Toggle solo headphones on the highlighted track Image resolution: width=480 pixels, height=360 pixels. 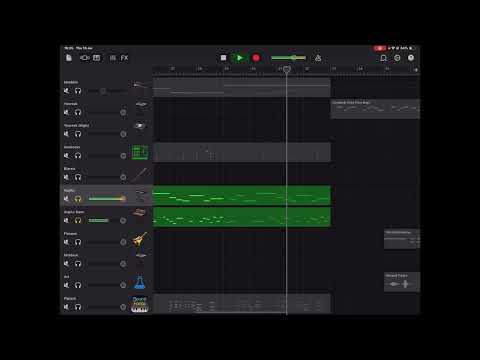coord(78,199)
